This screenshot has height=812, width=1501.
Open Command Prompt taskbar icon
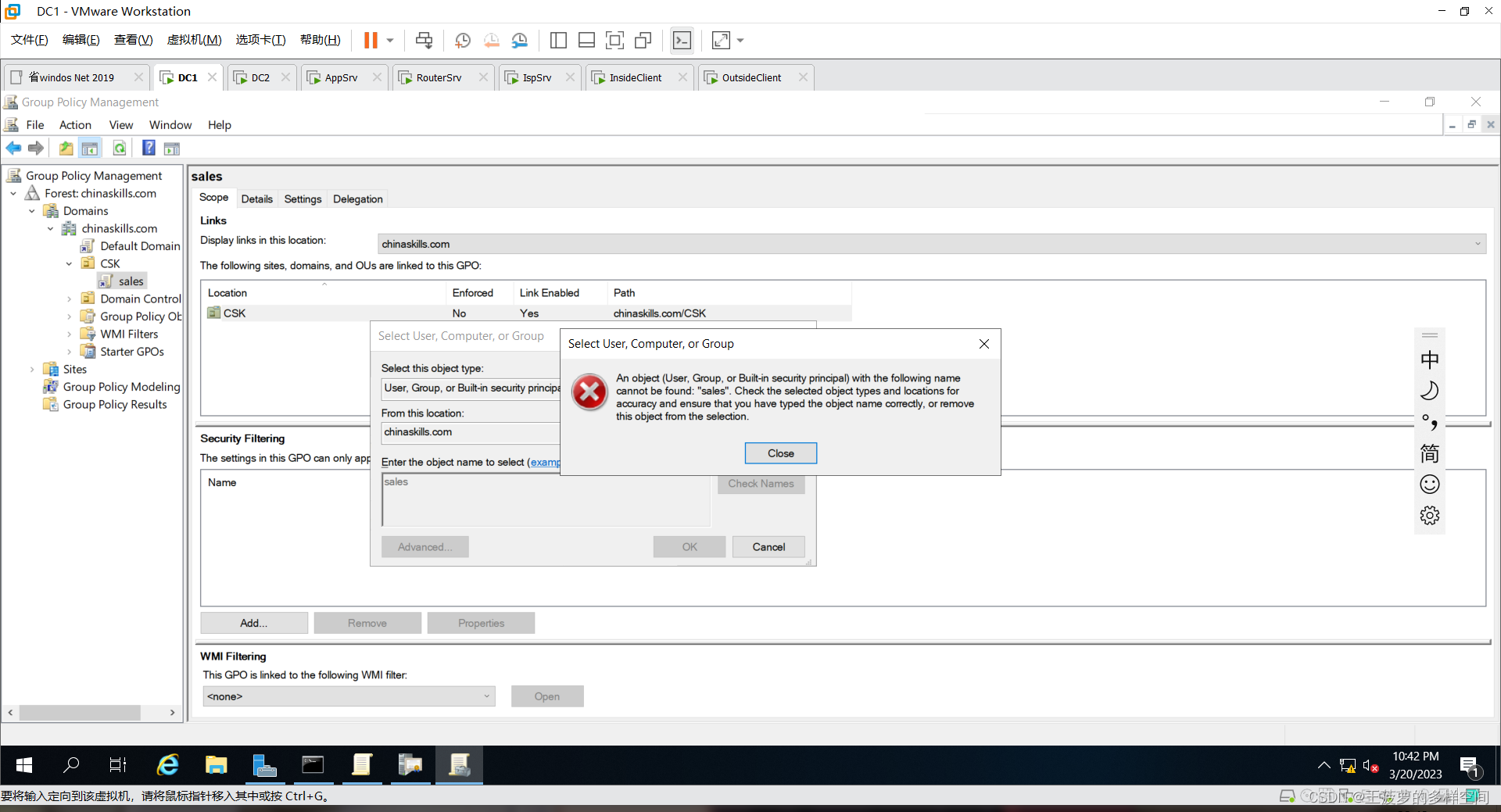coord(313,765)
